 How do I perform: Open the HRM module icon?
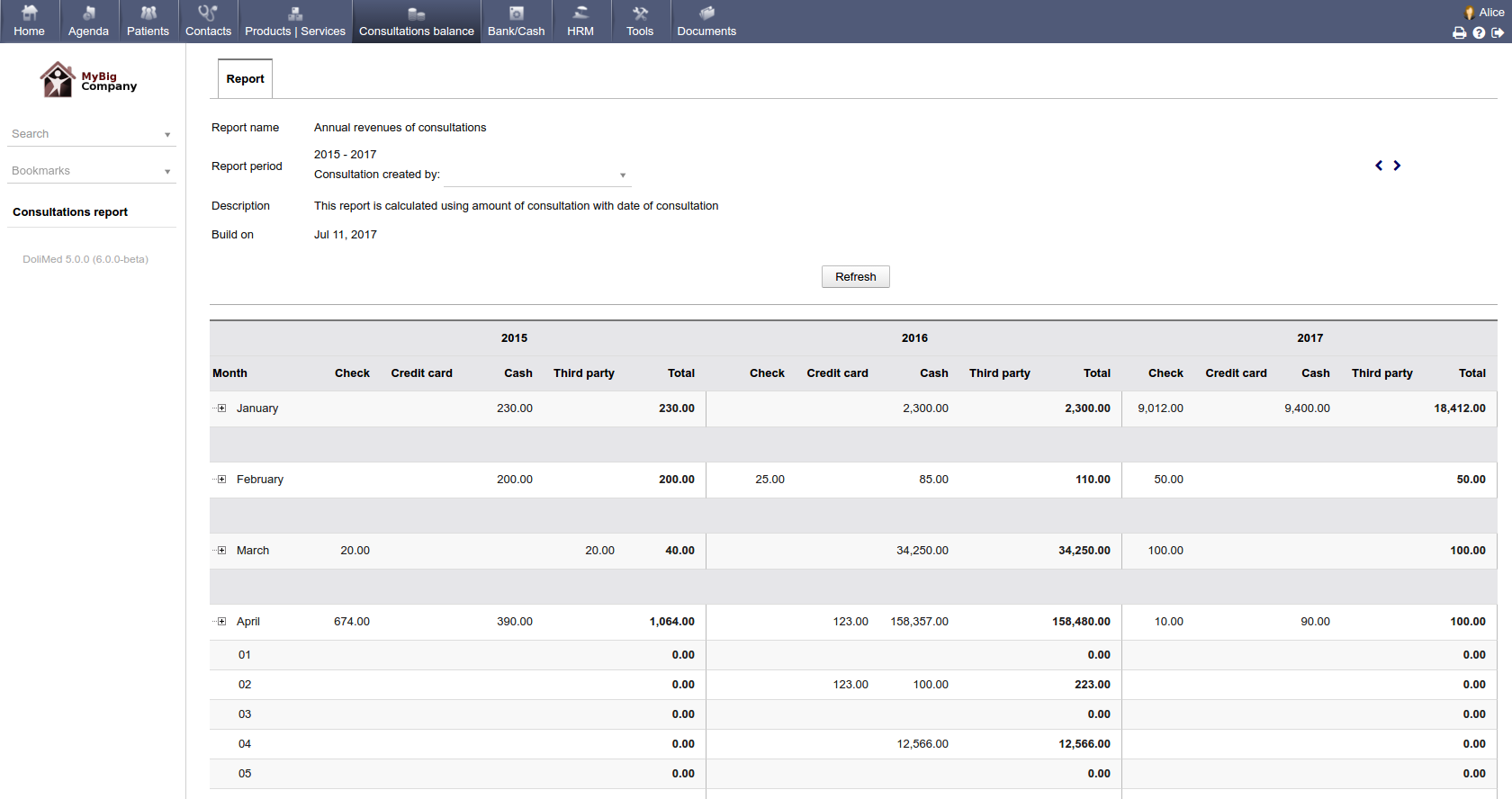(580, 13)
